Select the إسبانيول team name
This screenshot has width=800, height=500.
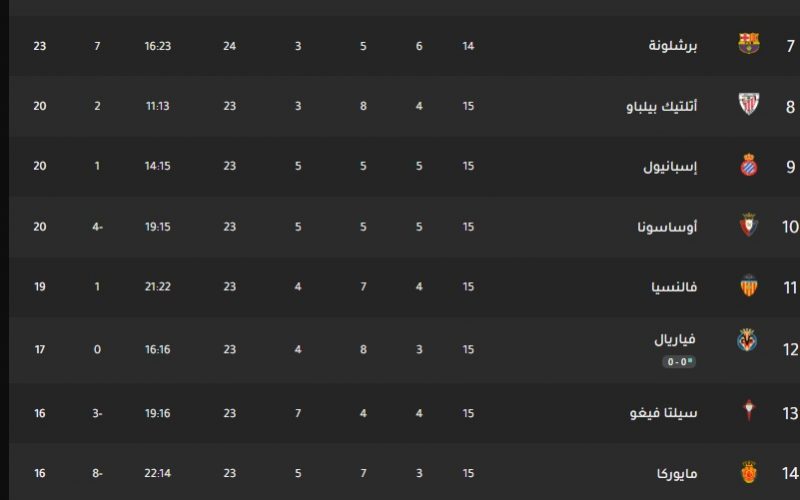pos(670,166)
